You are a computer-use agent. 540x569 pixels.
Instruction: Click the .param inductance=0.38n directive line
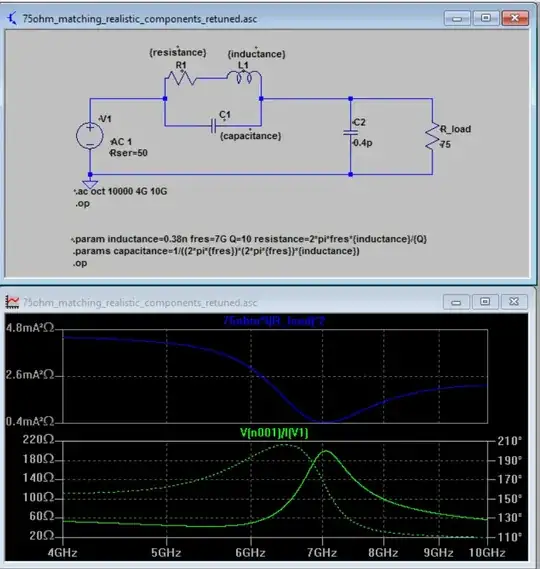pos(249,239)
